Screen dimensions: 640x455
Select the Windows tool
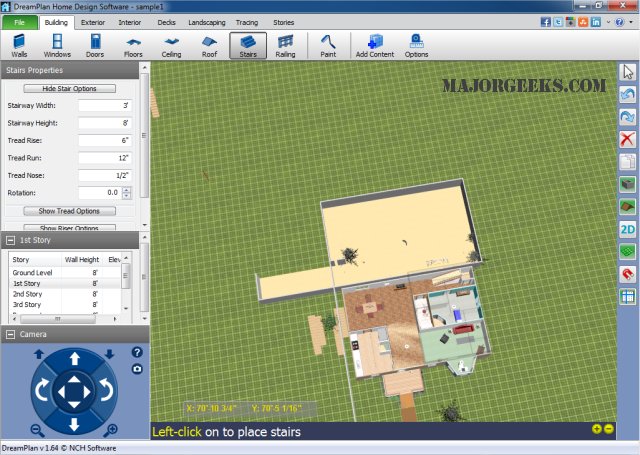tap(57, 46)
